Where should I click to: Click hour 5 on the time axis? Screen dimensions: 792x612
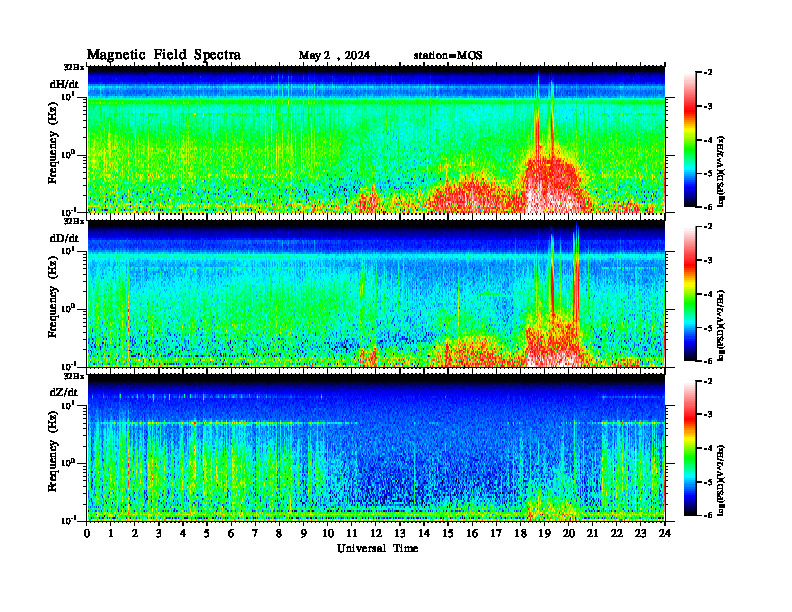[207, 534]
